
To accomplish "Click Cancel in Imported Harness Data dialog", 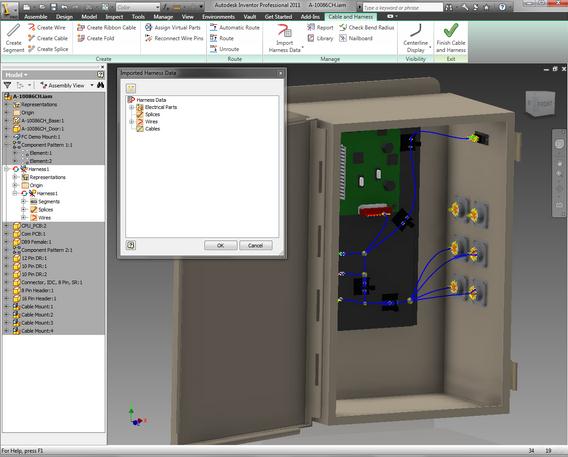I will click(x=256, y=246).
